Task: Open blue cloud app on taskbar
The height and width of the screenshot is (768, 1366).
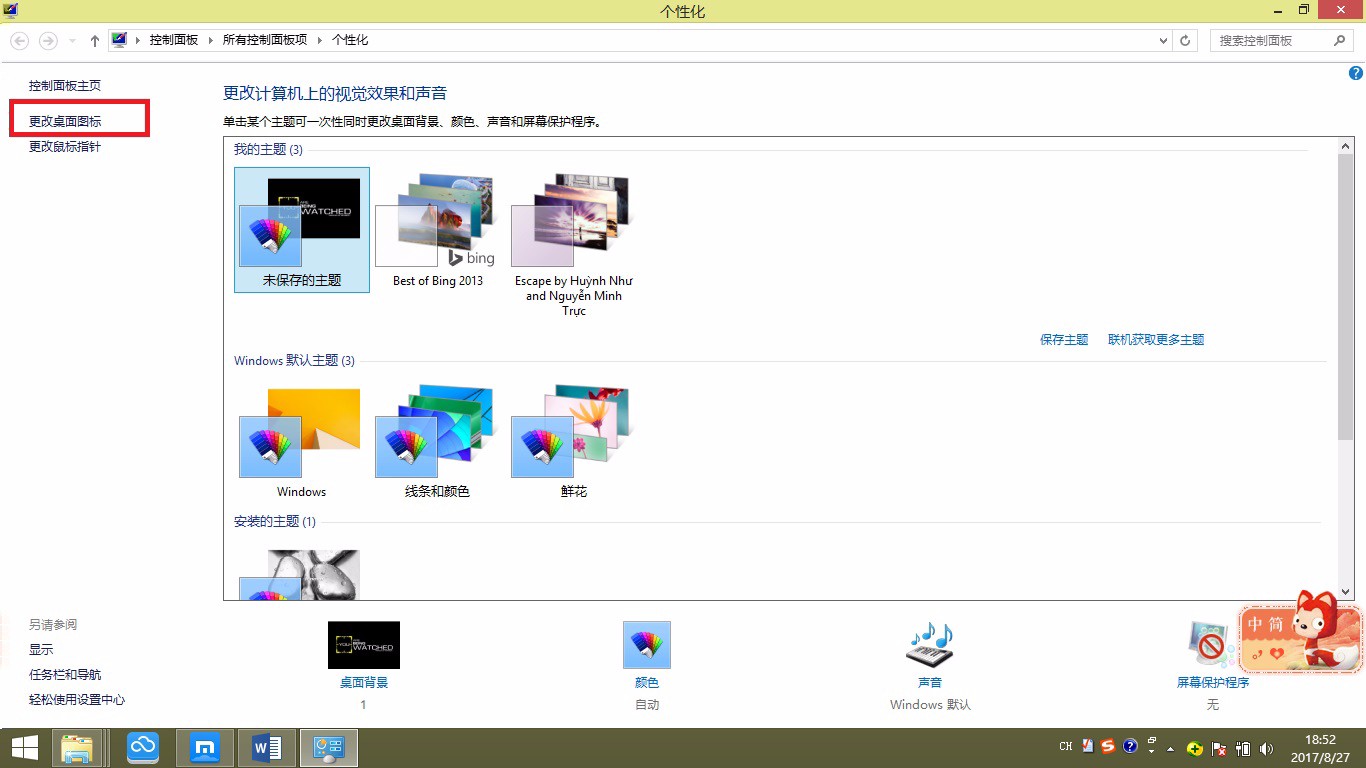Action: [144, 748]
